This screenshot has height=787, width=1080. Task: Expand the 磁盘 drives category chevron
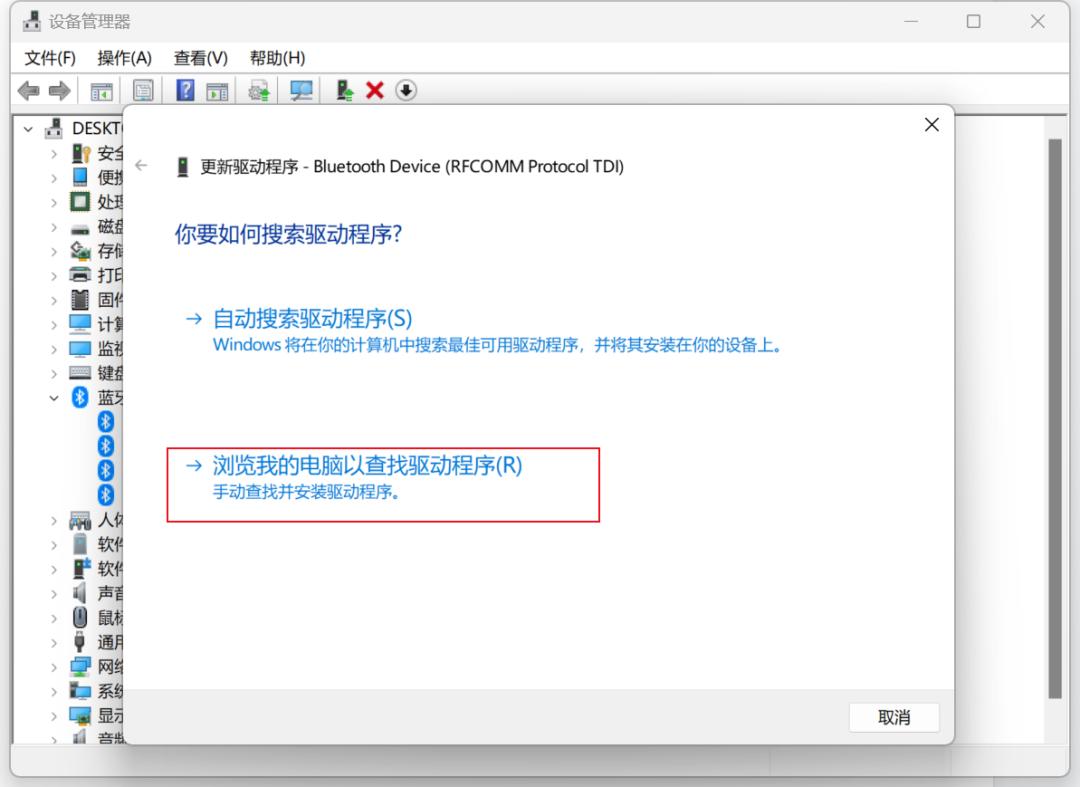coord(54,227)
